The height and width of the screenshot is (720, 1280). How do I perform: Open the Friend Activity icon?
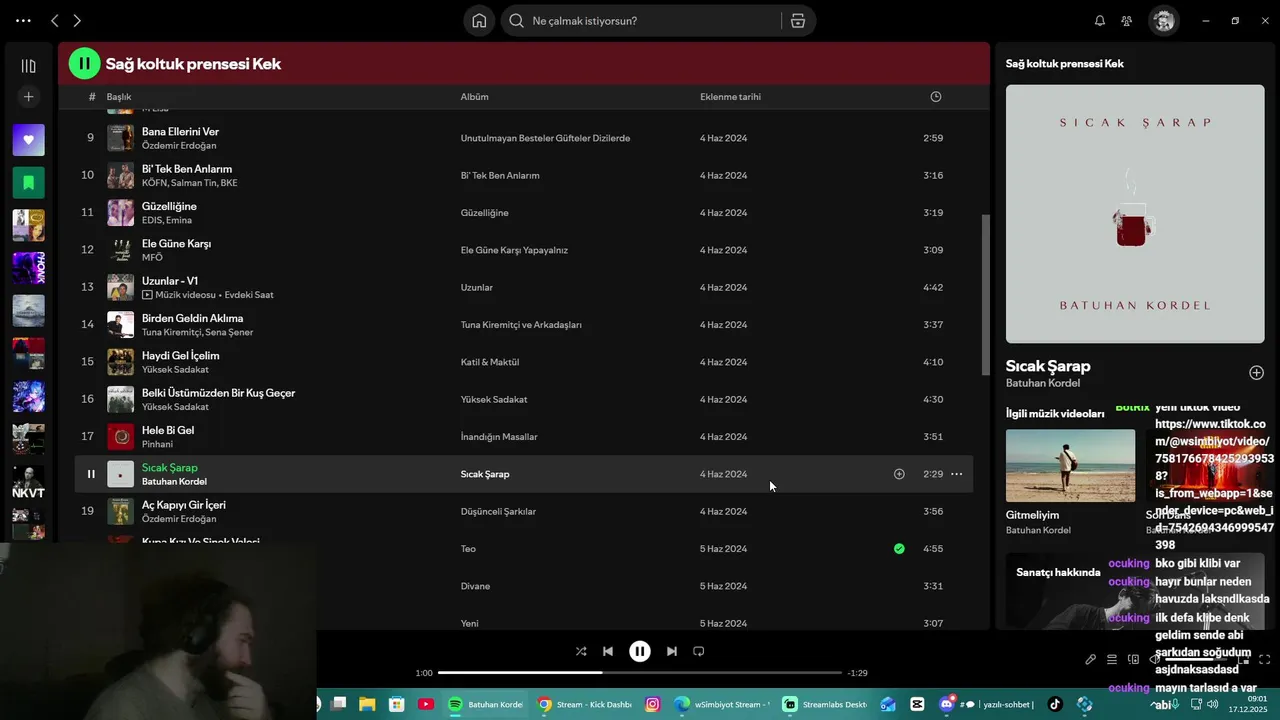click(1127, 21)
